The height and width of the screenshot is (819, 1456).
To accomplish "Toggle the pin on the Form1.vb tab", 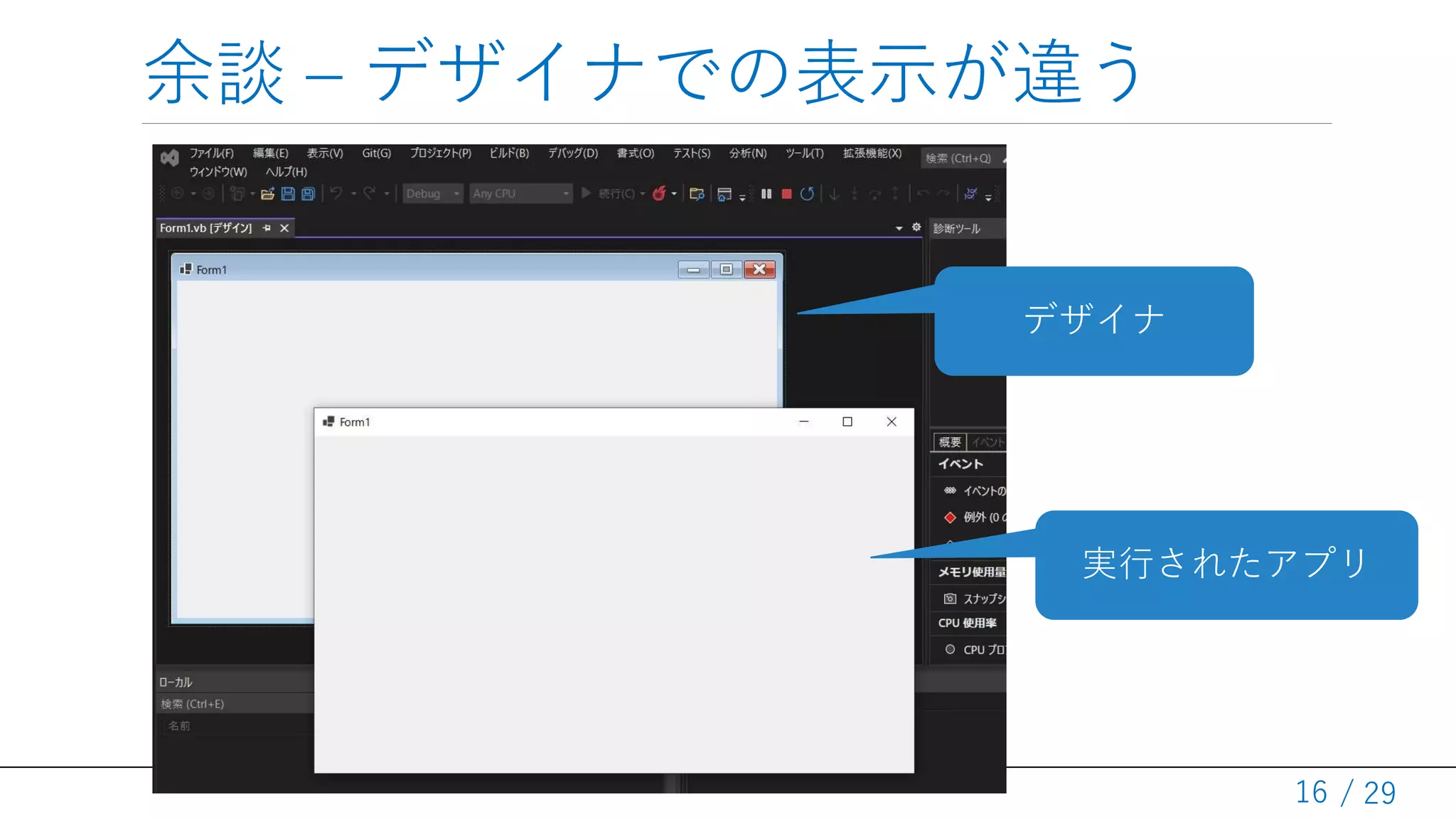I will [267, 228].
